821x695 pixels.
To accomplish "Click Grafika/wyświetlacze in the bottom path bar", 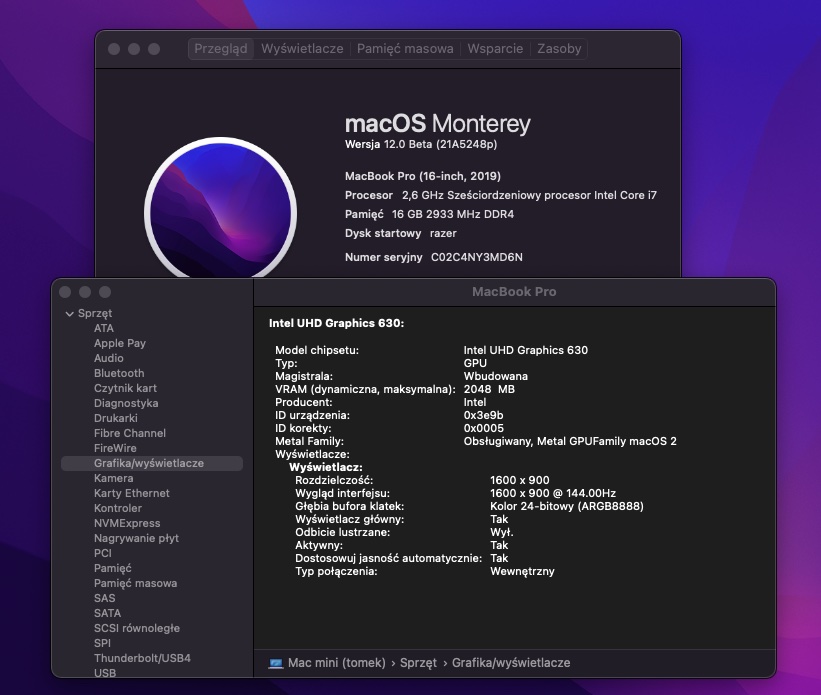I will coord(511,663).
